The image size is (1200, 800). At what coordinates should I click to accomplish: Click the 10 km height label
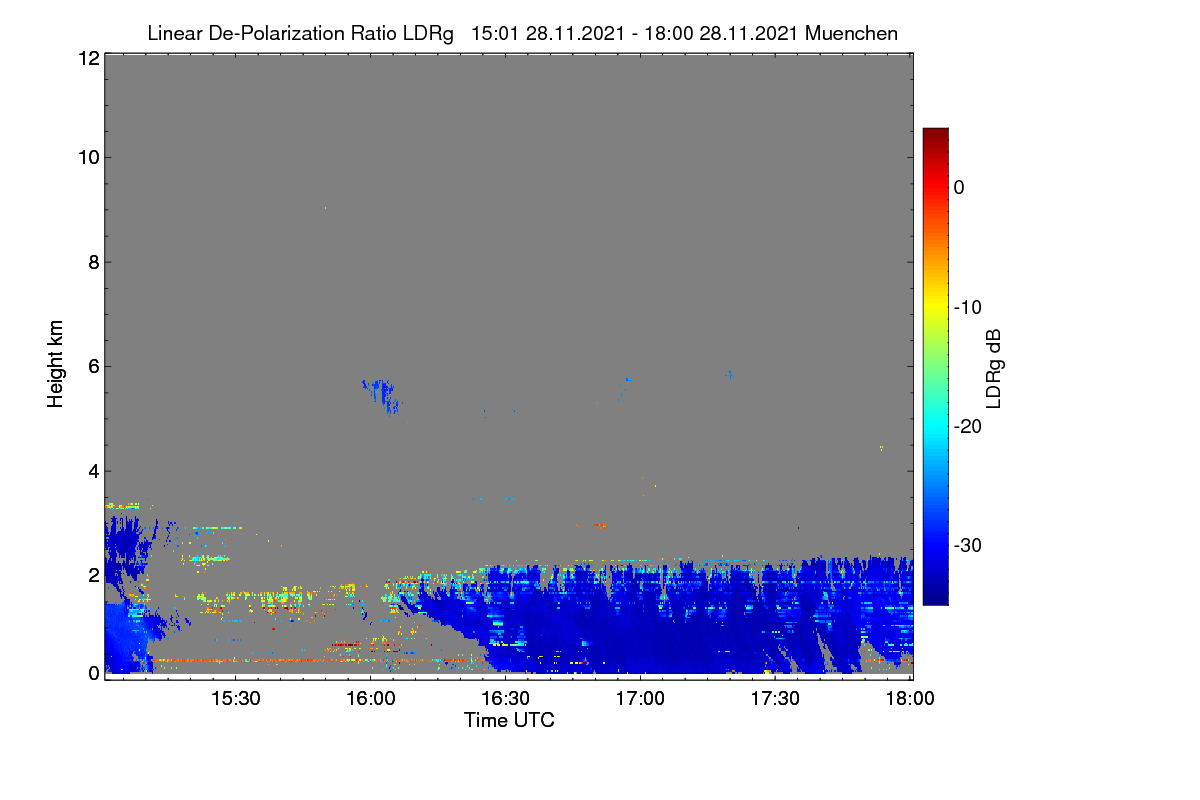tap(87, 157)
